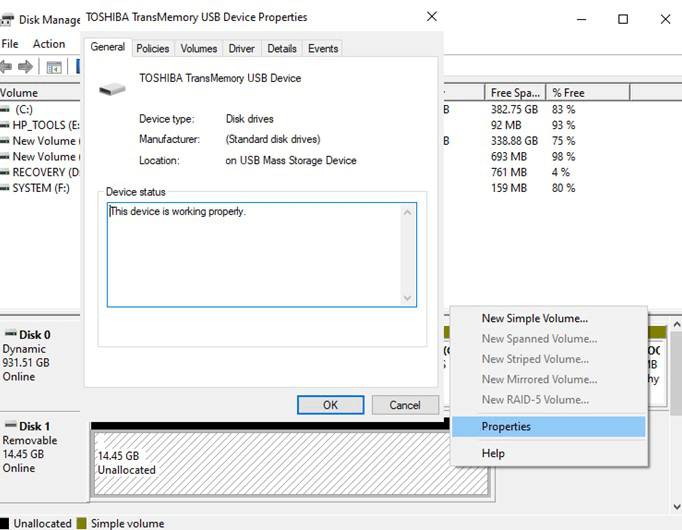Click the 159 MB free space cell
This screenshot has width=682, height=530.
pyautogui.click(x=509, y=188)
